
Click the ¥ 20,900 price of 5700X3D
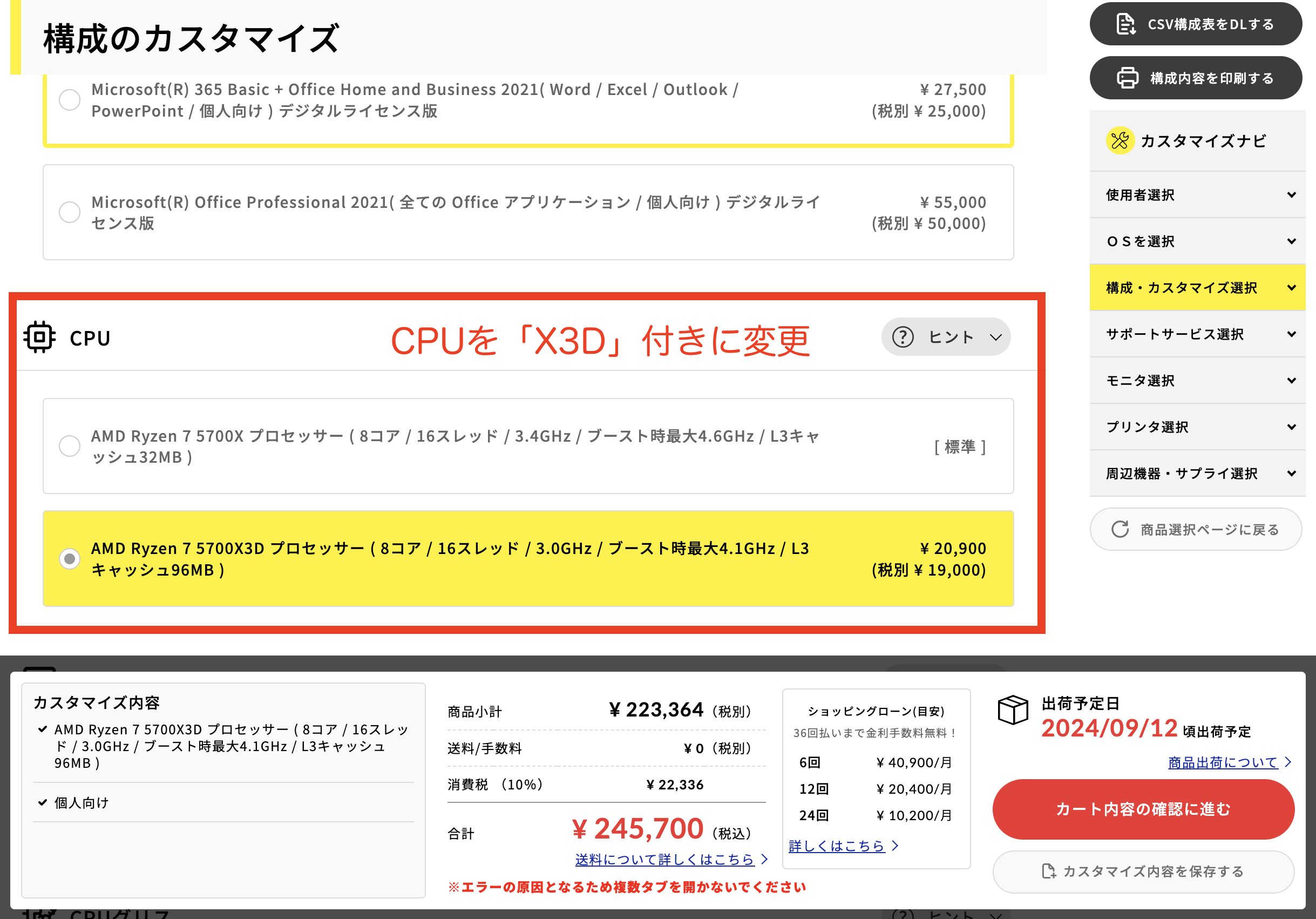coord(953,548)
